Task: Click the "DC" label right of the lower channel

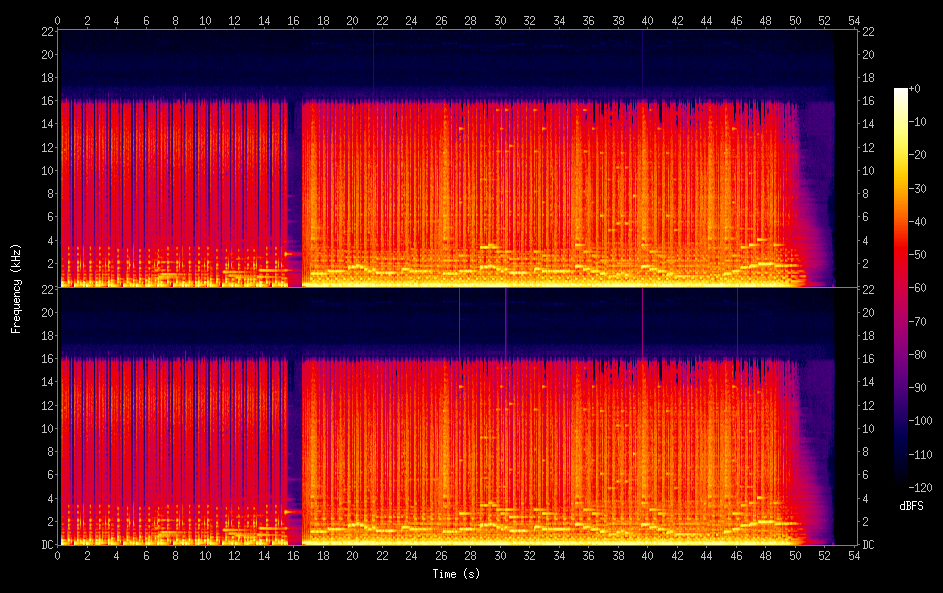Action: (x=869, y=545)
